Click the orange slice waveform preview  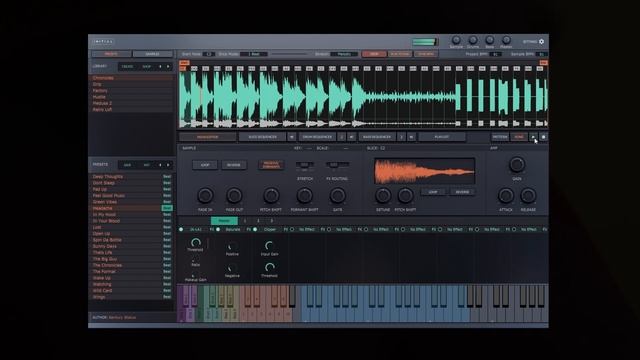(x=424, y=171)
